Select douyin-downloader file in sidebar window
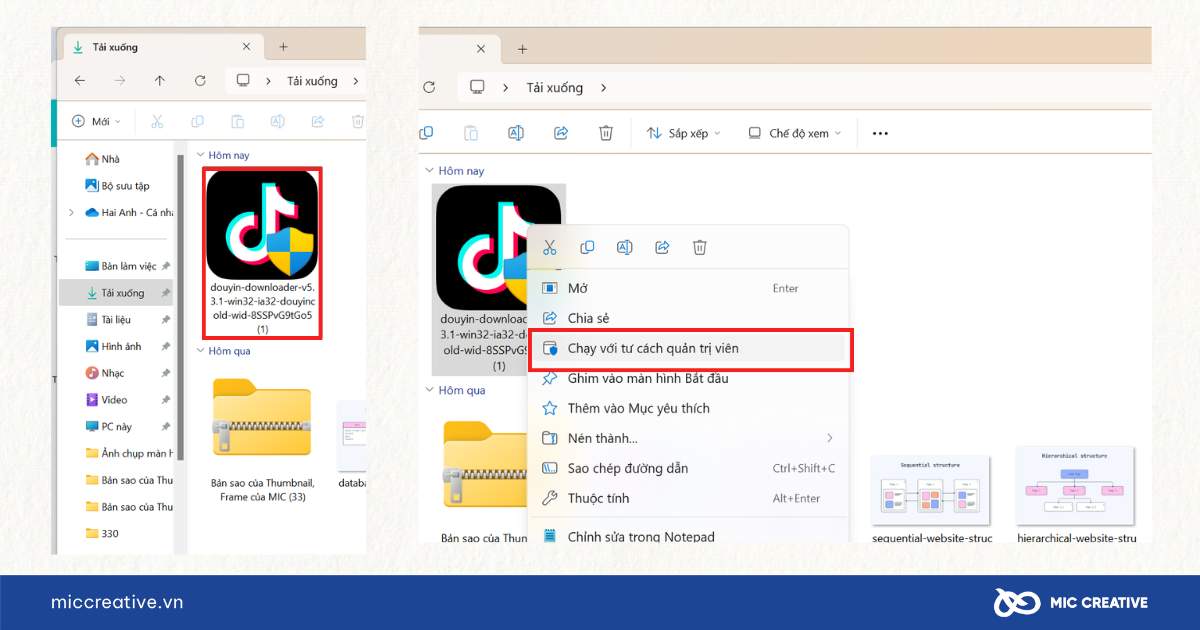Image resolution: width=1200 pixels, height=630 pixels. [262, 254]
